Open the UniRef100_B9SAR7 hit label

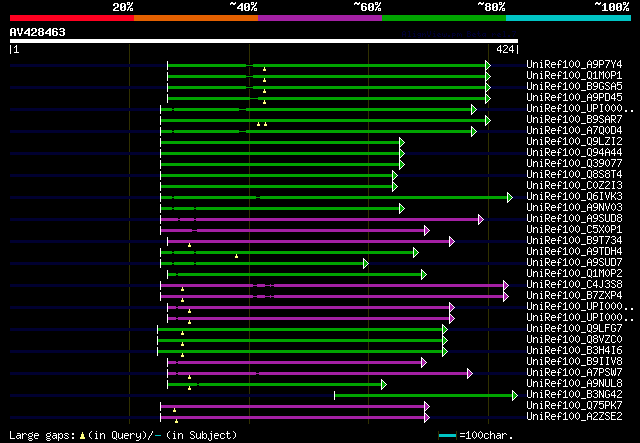(574, 120)
